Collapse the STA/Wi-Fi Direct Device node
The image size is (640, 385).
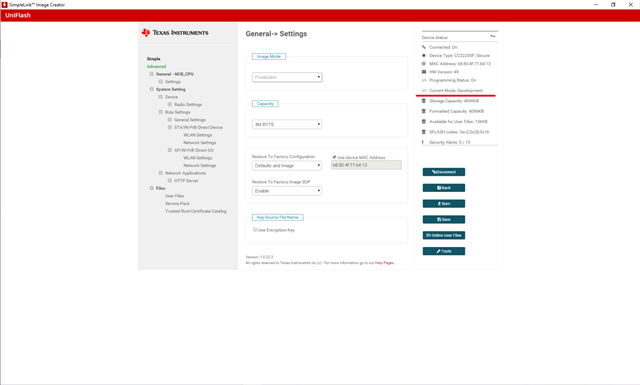[170, 127]
